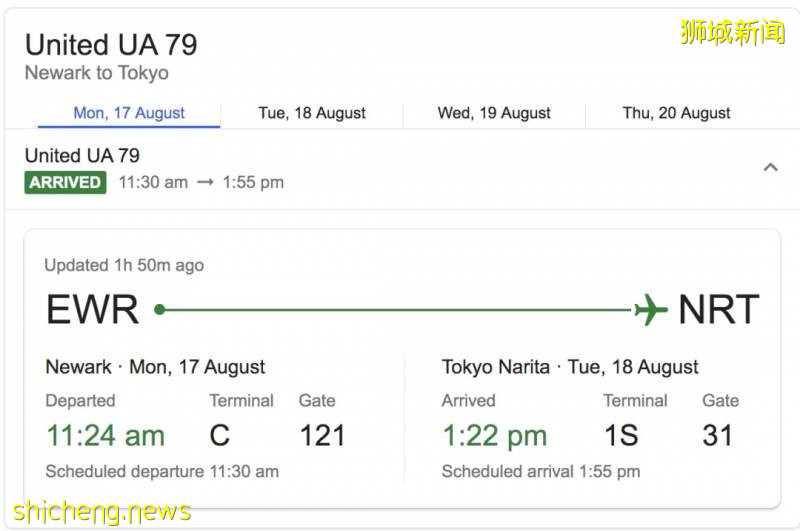
Task: Open the Wed, 19 August tab
Action: [x=494, y=113]
